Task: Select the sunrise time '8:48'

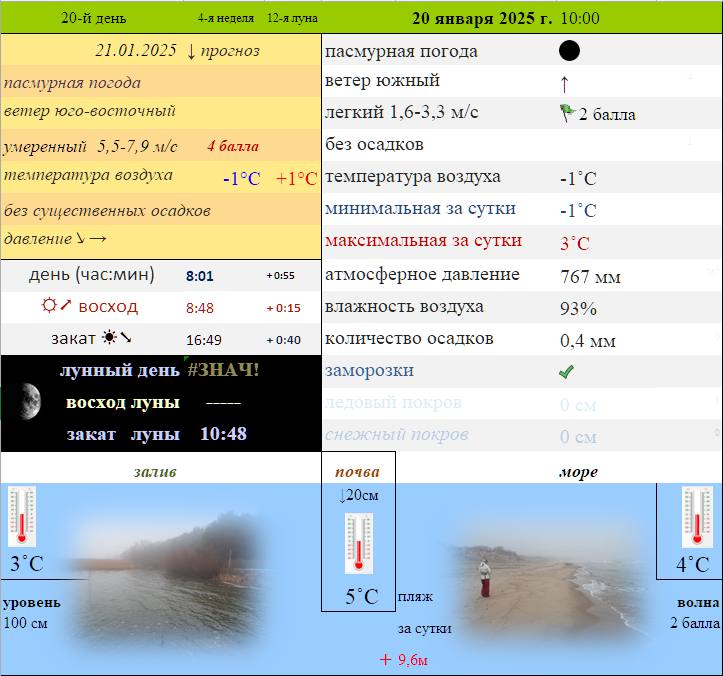Action: [x=200, y=308]
